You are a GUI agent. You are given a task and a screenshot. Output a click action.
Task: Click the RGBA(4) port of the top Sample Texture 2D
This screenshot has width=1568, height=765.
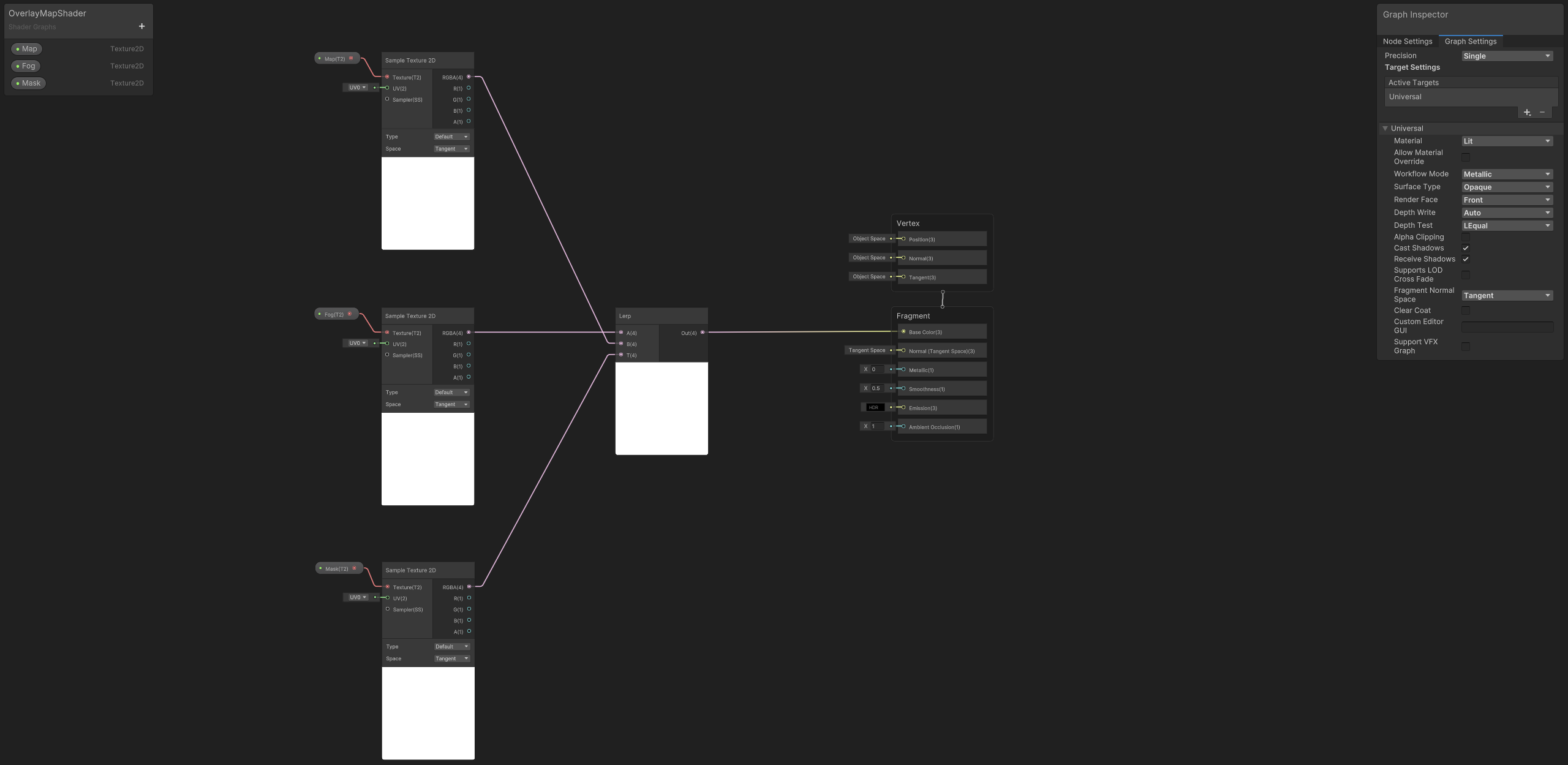coord(469,77)
